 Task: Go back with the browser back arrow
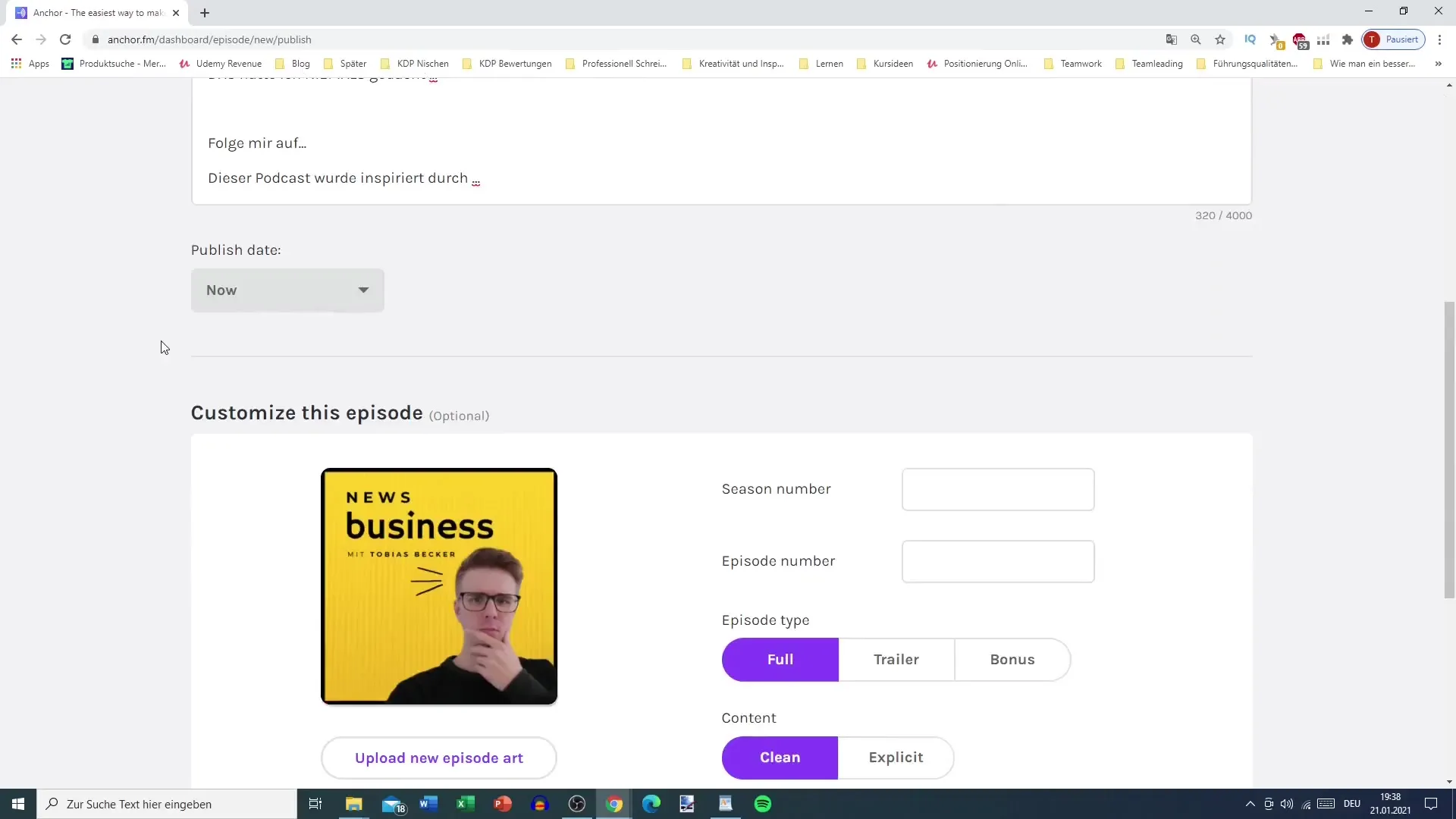pyautogui.click(x=17, y=39)
